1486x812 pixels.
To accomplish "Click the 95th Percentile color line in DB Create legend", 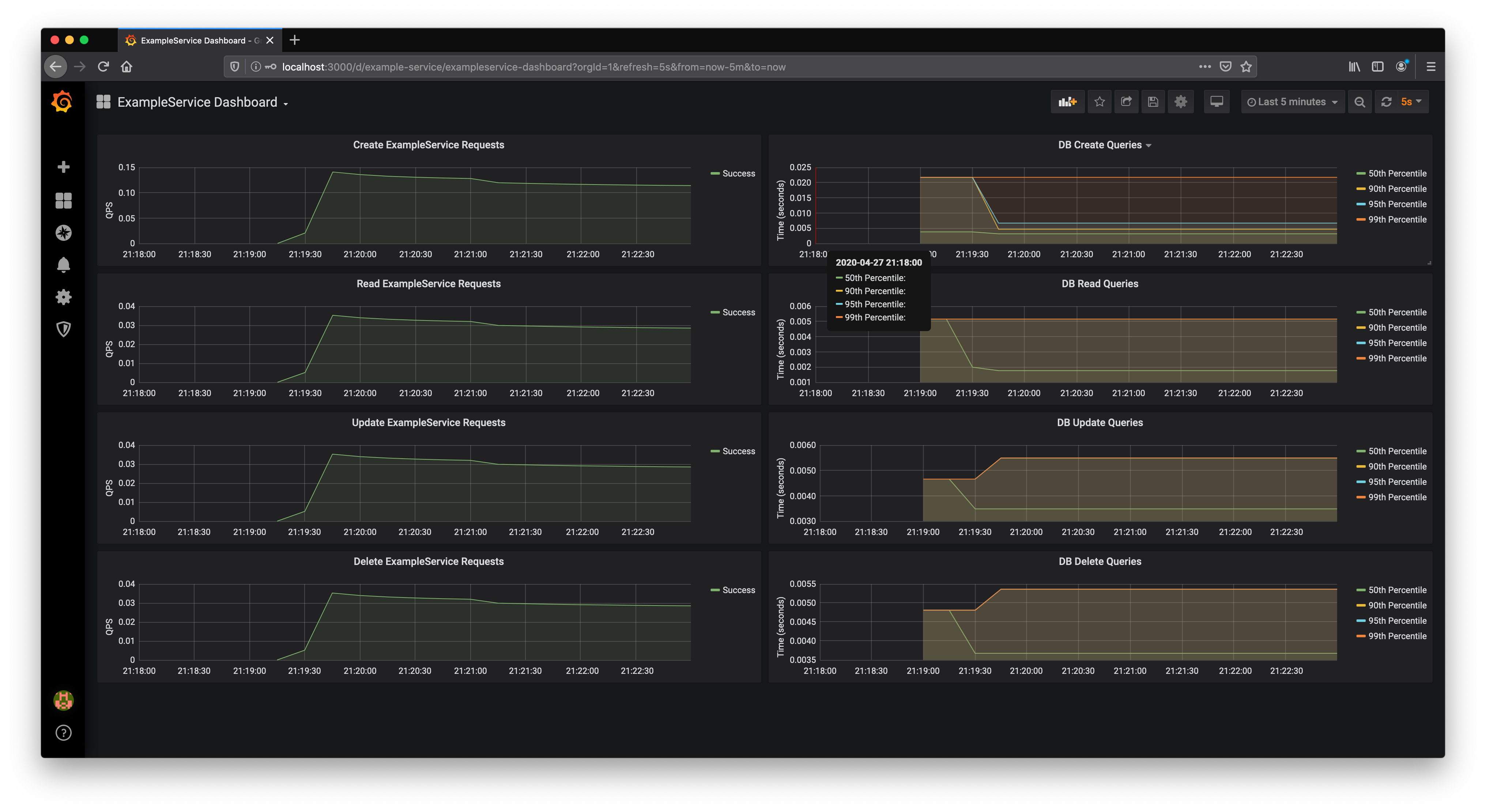I will [1361, 204].
